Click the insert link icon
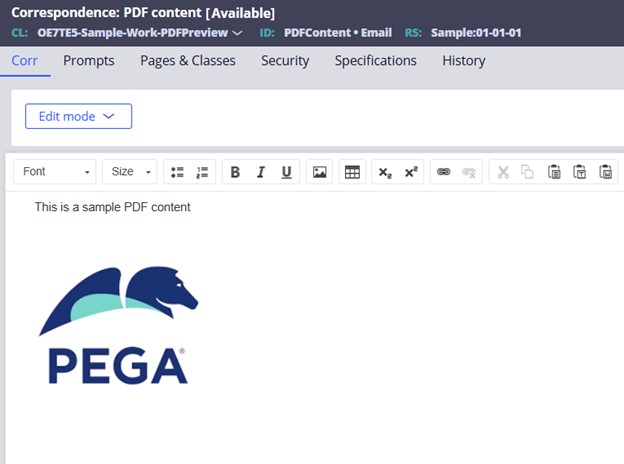 pyautogui.click(x=443, y=172)
